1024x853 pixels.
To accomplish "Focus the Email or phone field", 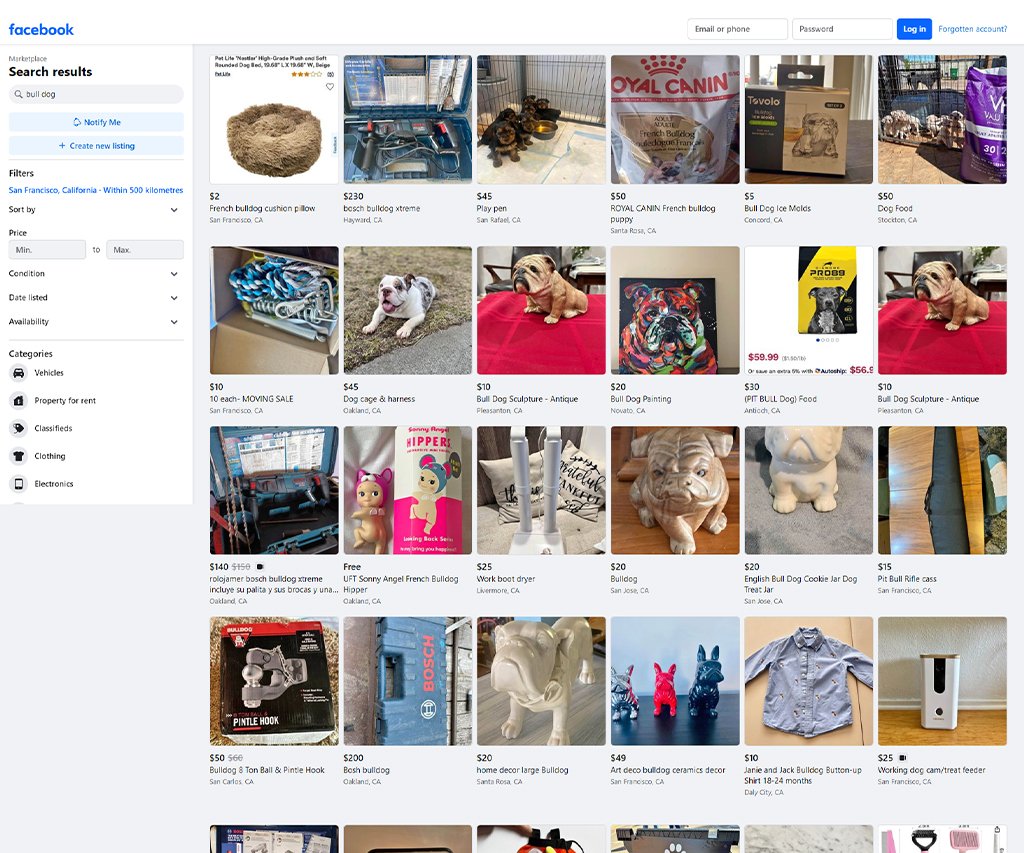I will coord(737,29).
